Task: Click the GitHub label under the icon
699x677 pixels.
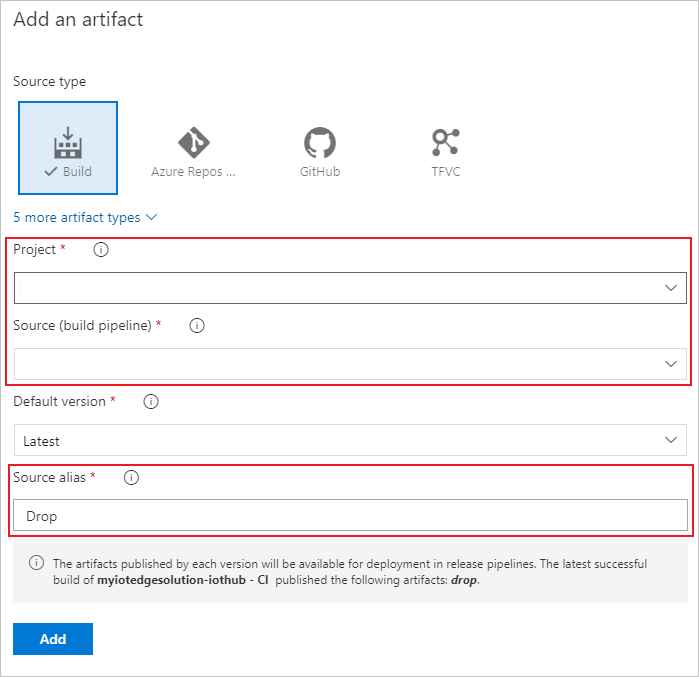Action: (320, 171)
